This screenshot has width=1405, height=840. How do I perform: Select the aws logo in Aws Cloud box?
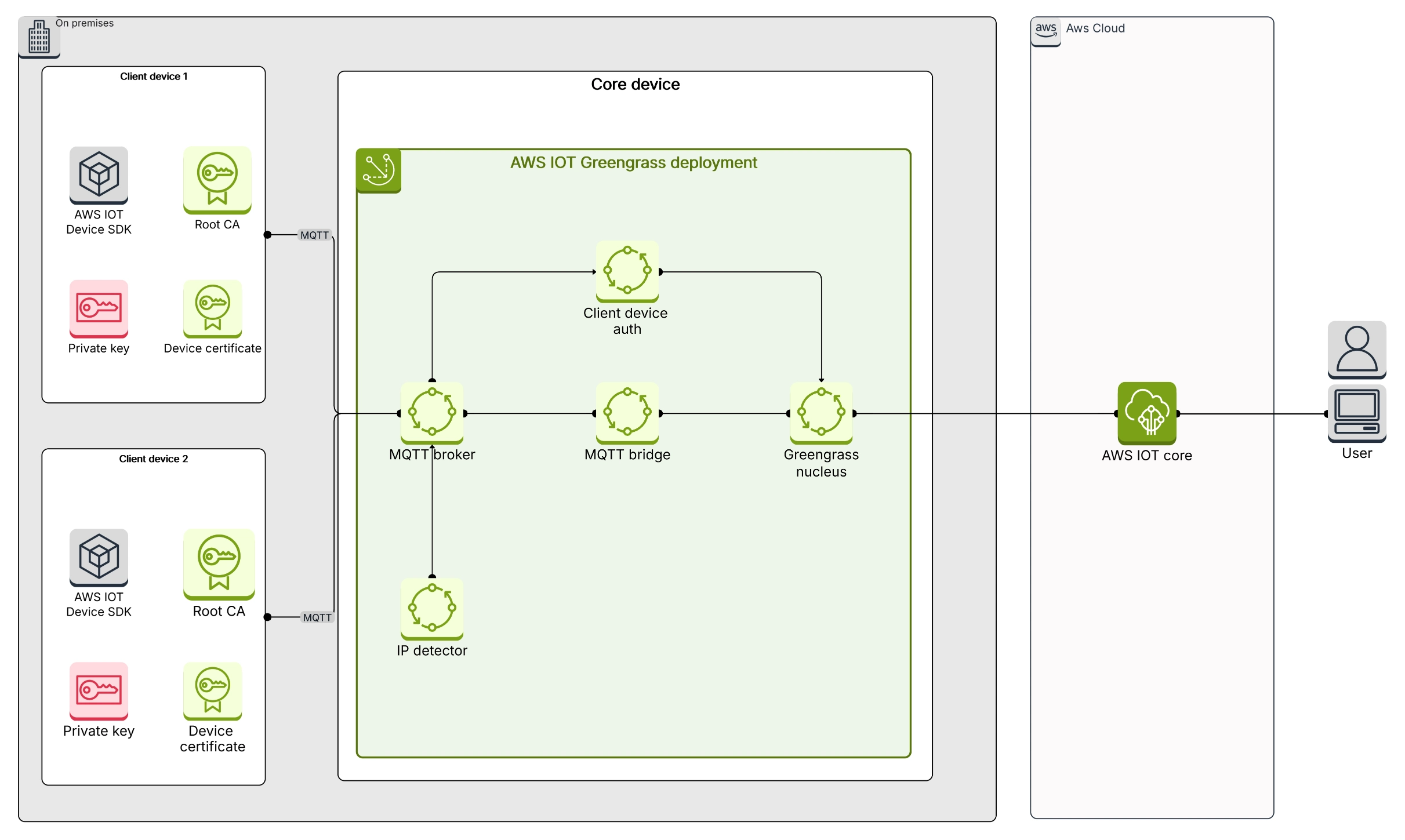tap(1045, 29)
